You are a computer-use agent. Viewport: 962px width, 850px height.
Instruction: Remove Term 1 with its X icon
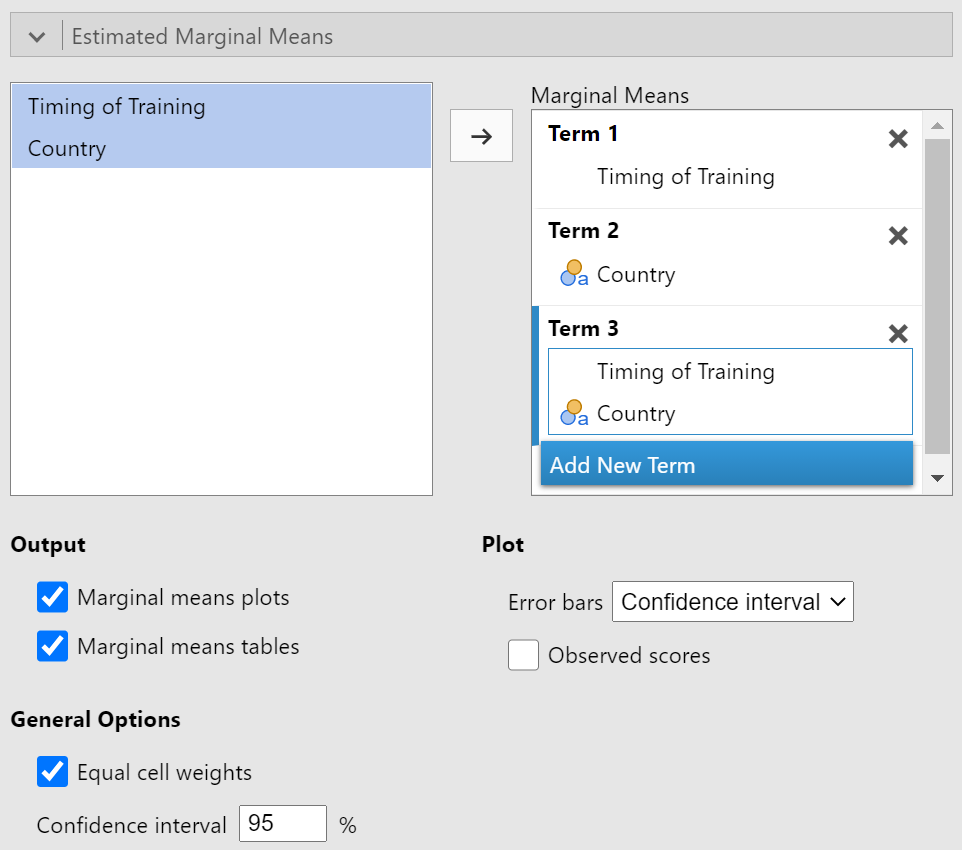tap(898, 139)
